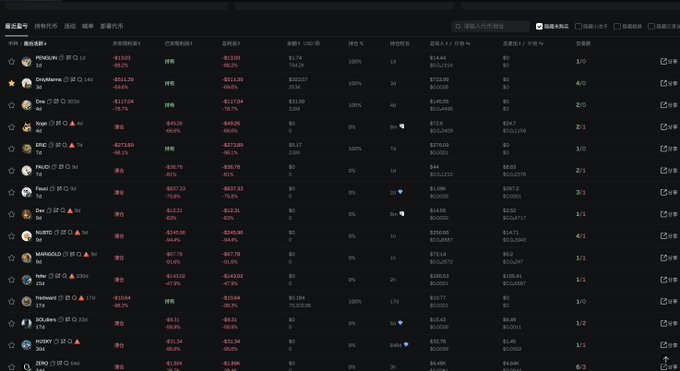Switch to the 持有代币 tab
Image resolution: width=680 pixels, height=371 pixels.
46,26
